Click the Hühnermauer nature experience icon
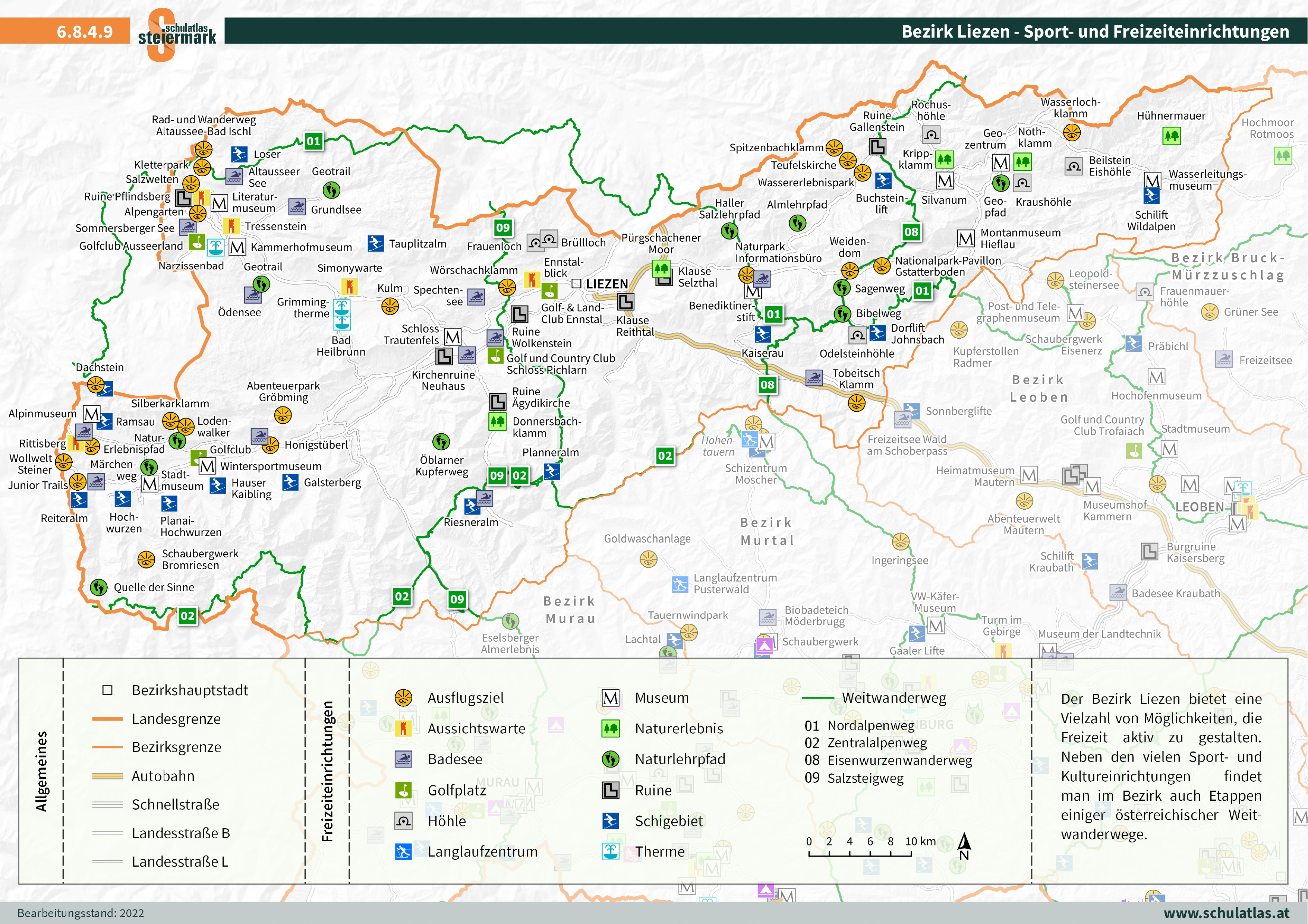Viewport: 1308px width, 924px height. [x=1171, y=136]
